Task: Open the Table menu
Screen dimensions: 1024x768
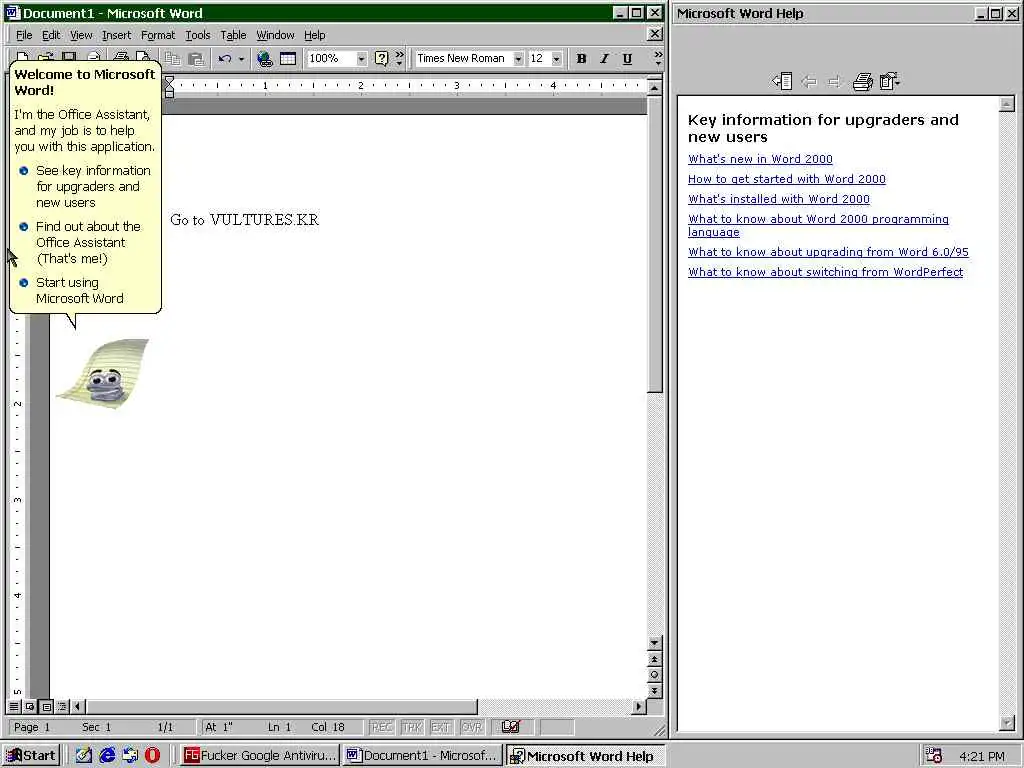Action: [x=233, y=35]
